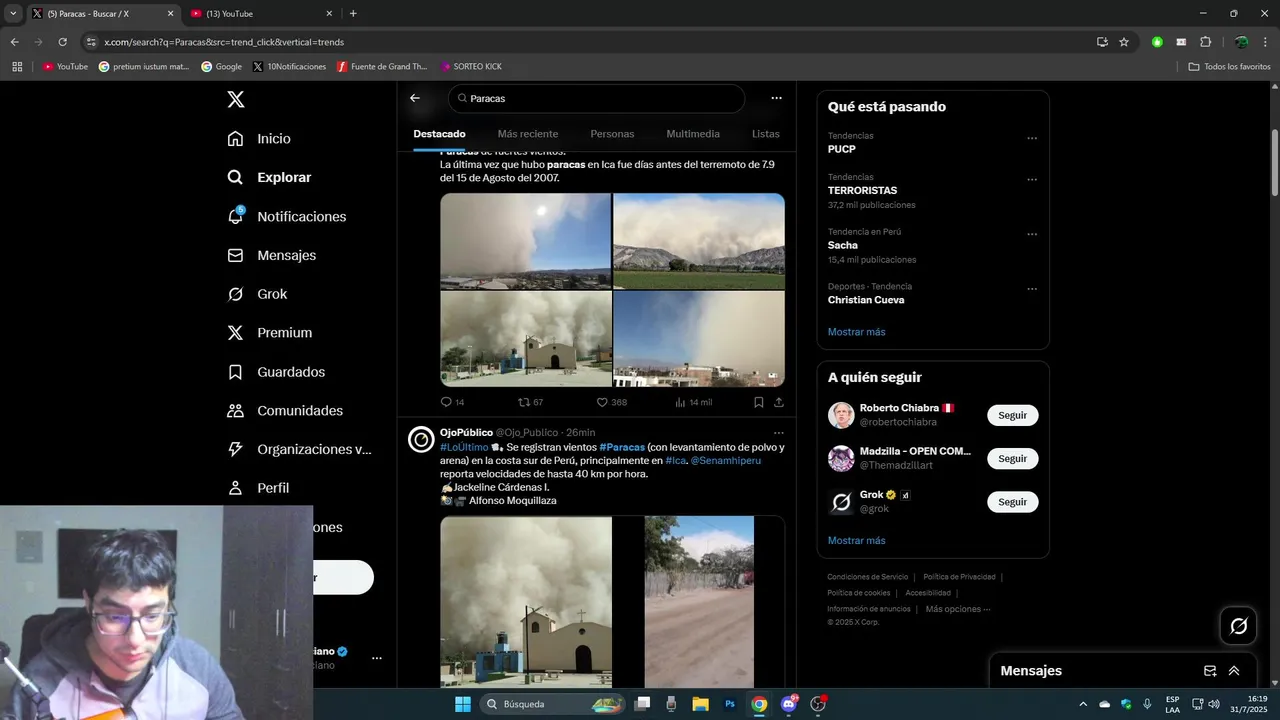Switch to the Listas tab
This screenshot has width=1280, height=720.
[765, 134]
